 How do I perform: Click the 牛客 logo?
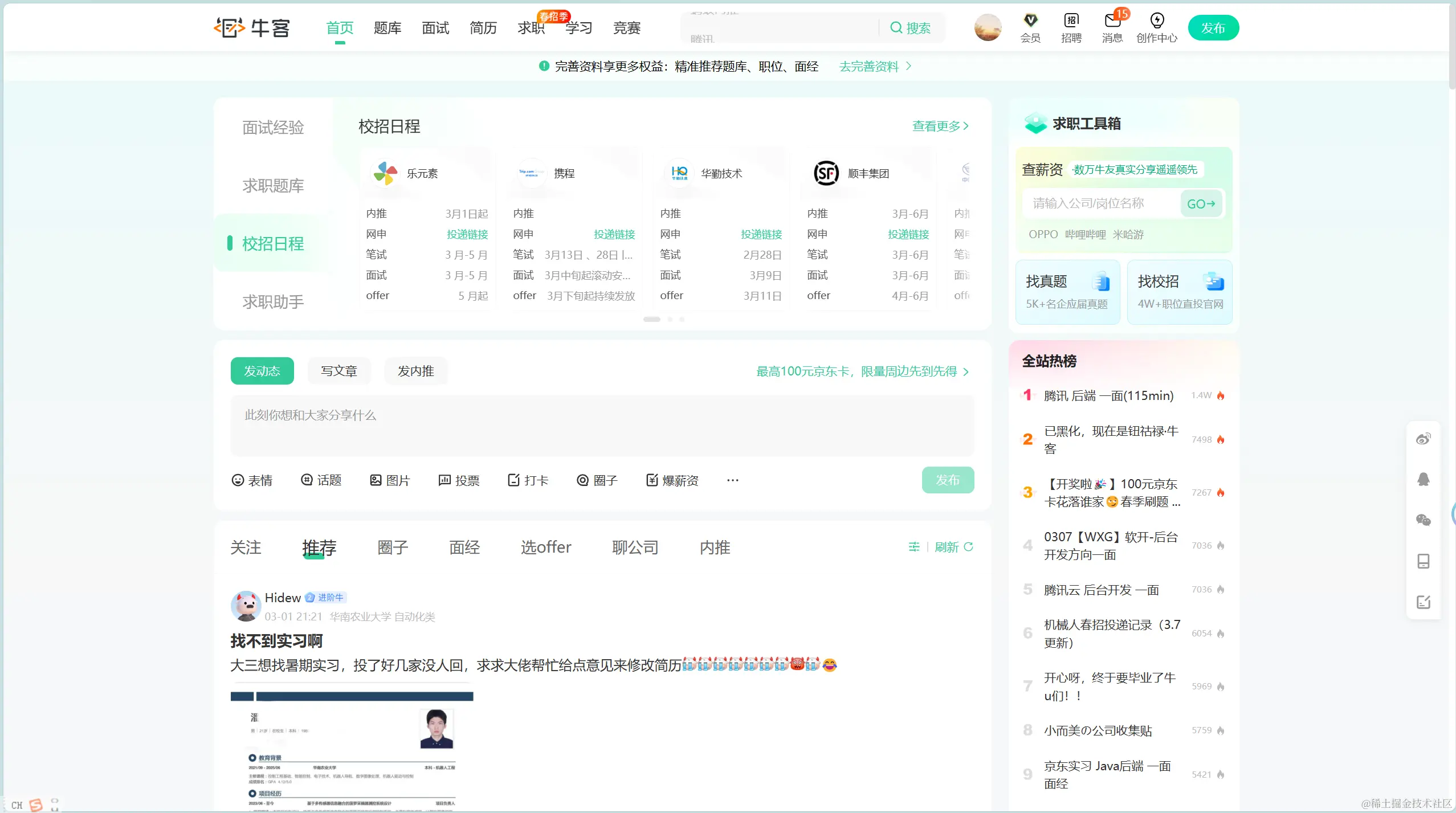pyautogui.click(x=252, y=27)
